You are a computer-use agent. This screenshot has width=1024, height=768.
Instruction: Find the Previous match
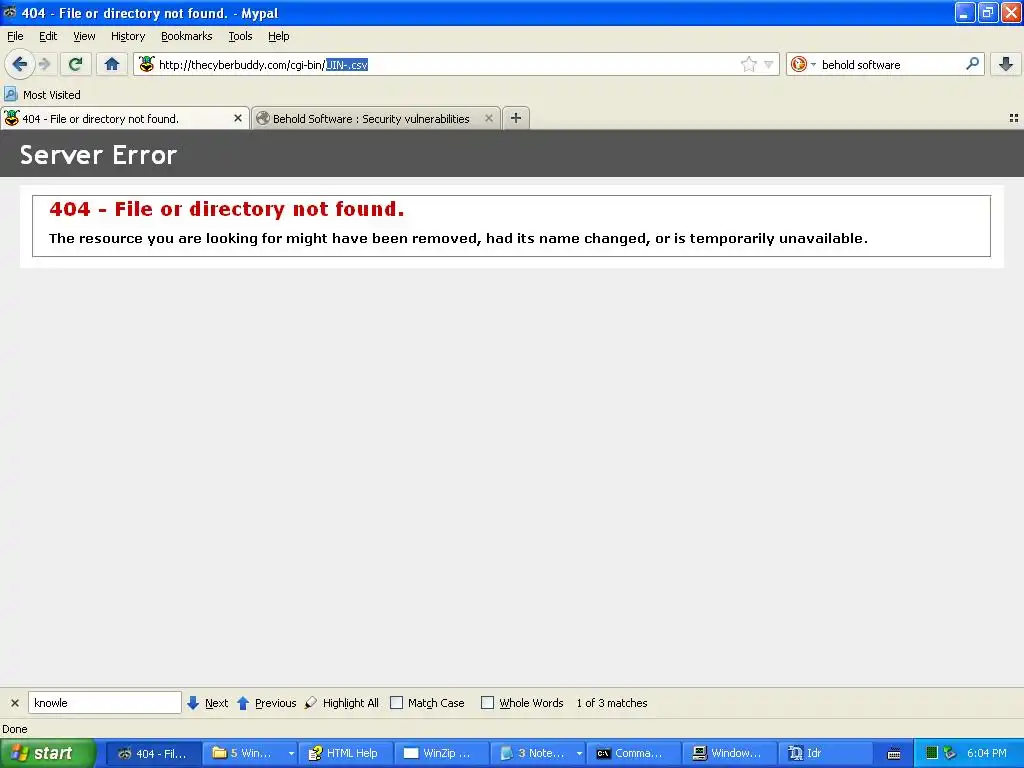[266, 703]
